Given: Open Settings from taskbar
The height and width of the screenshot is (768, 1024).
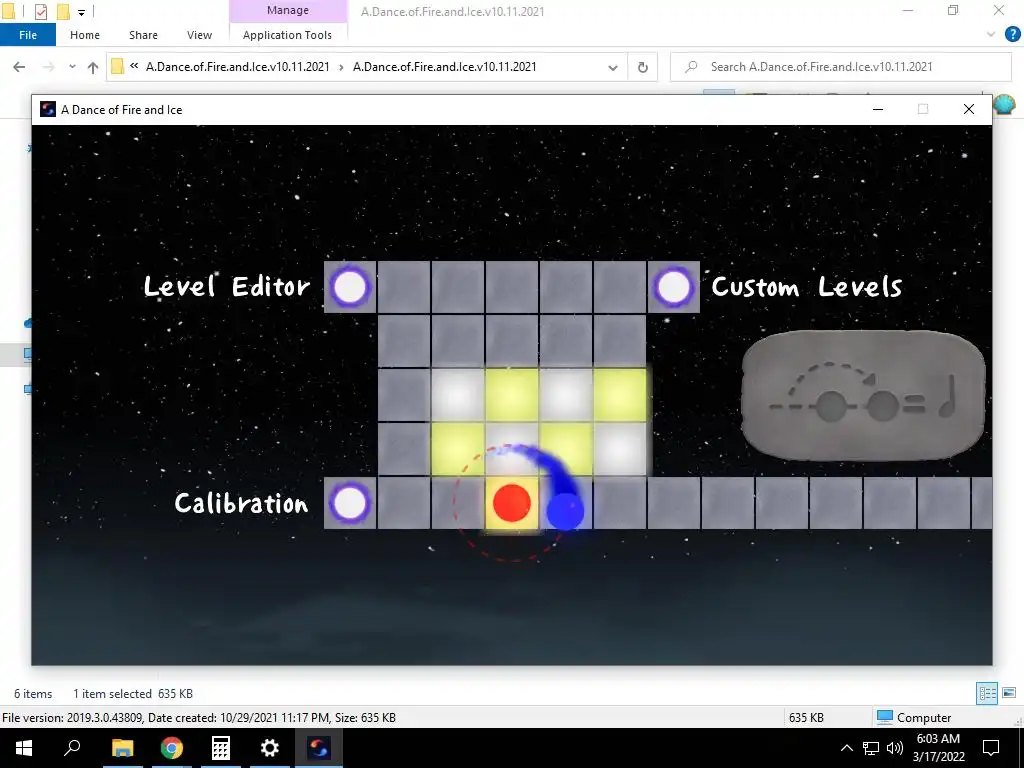Looking at the screenshot, I should coord(270,748).
